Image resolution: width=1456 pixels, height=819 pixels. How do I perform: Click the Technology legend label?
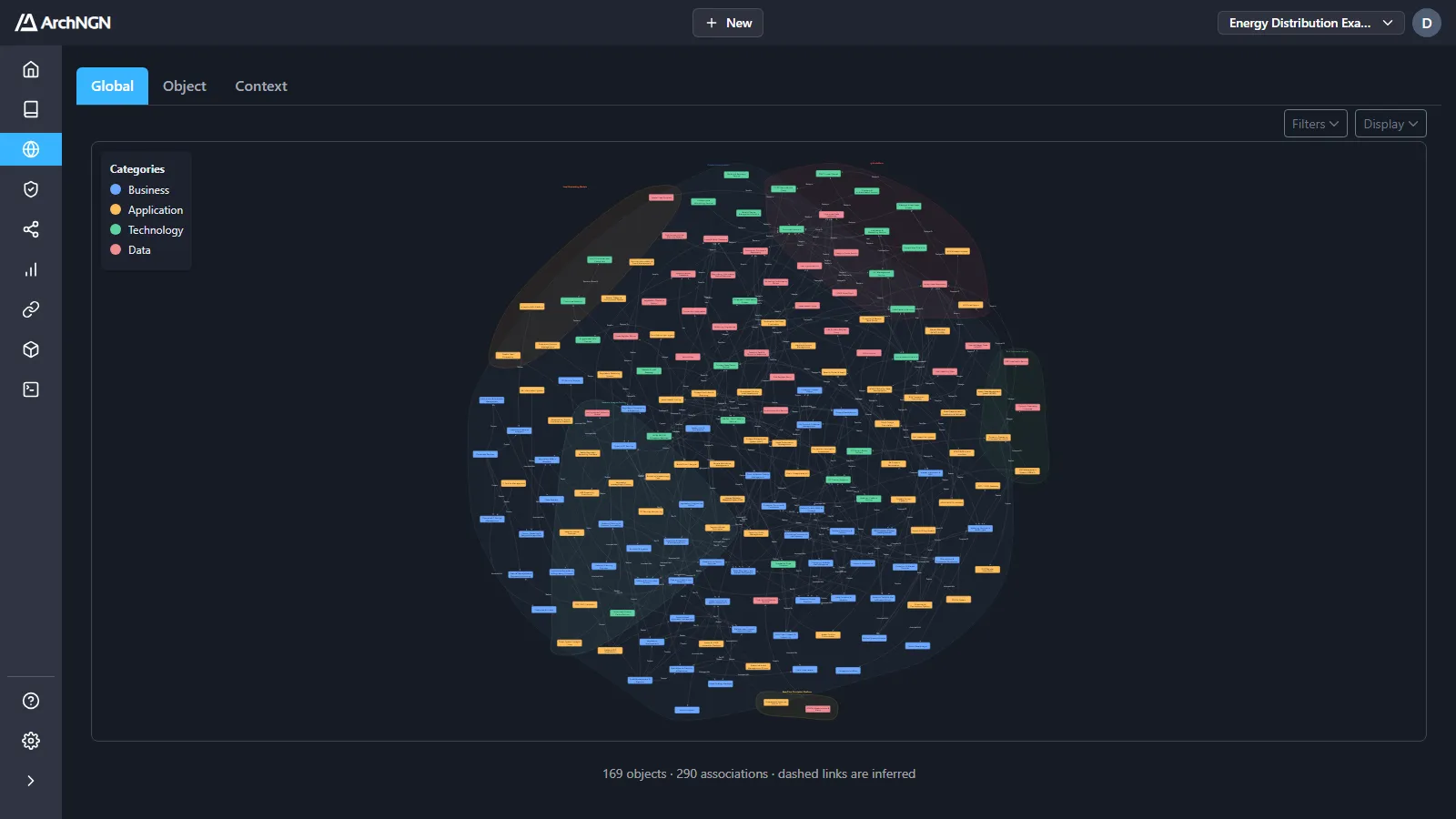click(156, 230)
